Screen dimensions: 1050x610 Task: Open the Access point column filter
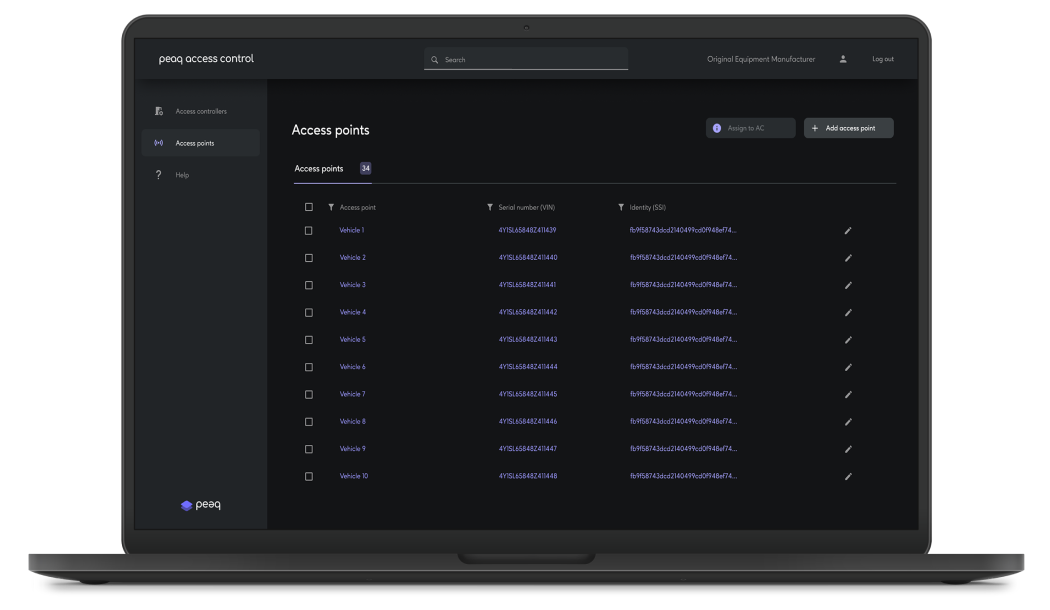coord(331,208)
